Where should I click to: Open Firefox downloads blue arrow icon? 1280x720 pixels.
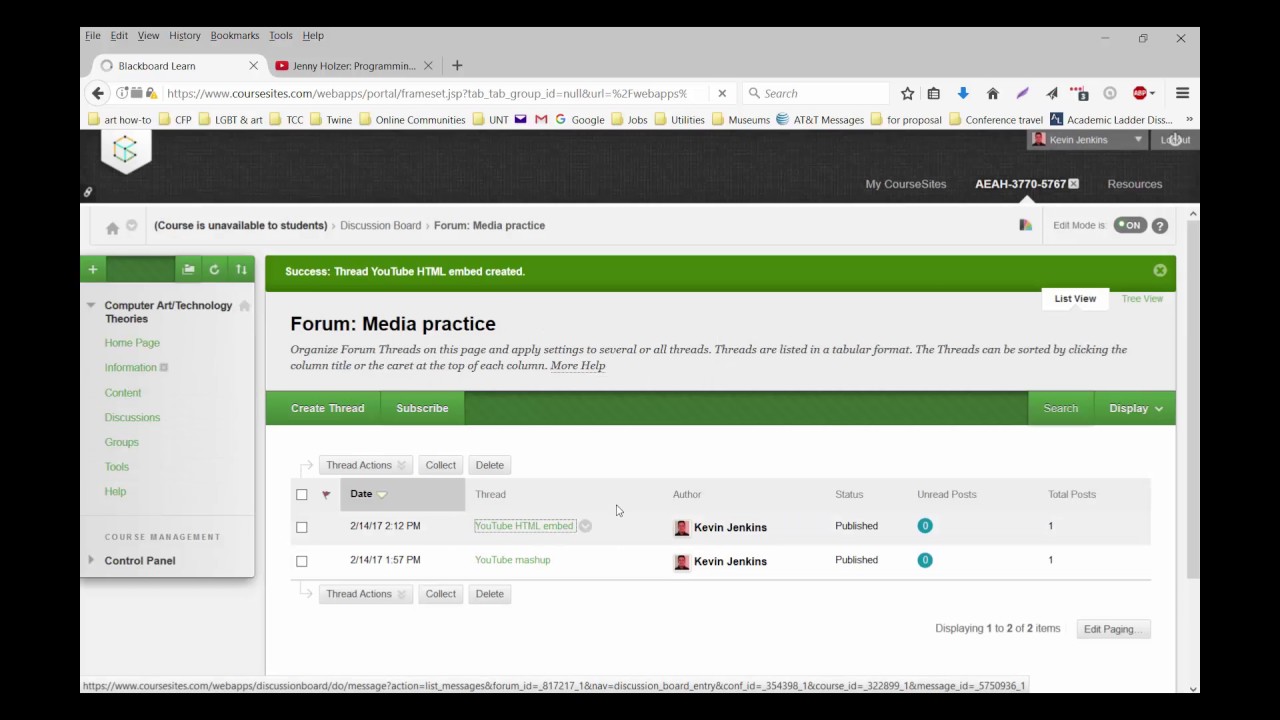click(963, 93)
